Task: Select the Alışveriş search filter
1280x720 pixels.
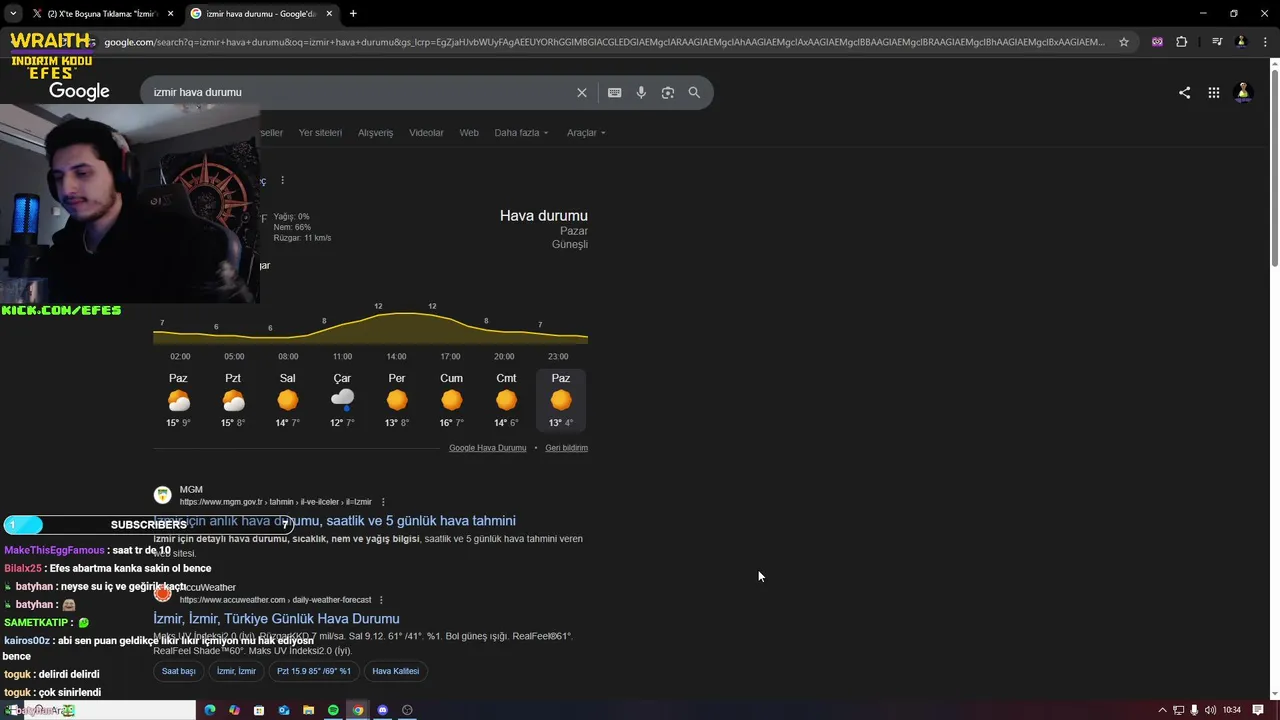Action: pos(376,133)
